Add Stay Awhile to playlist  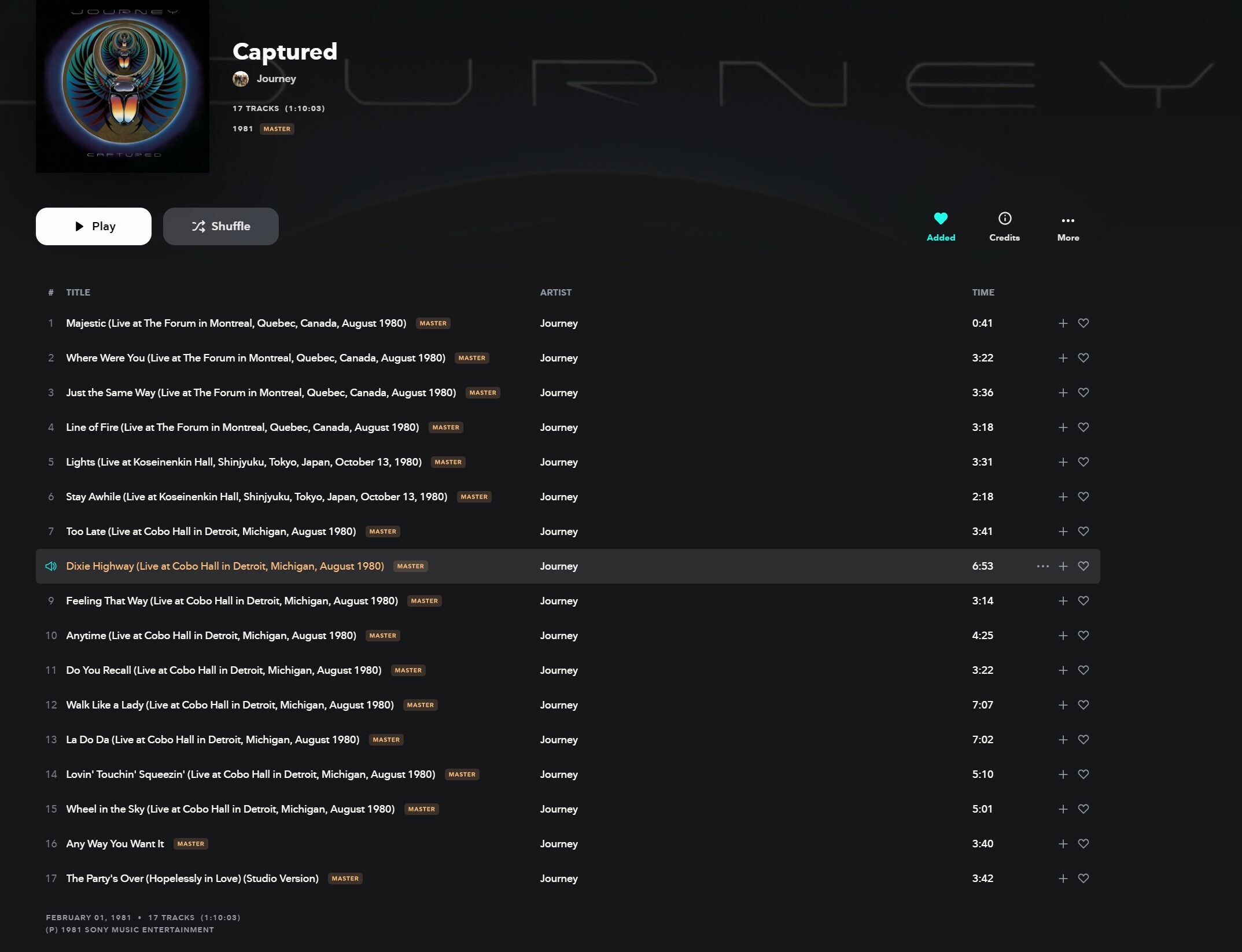(1063, 497)
